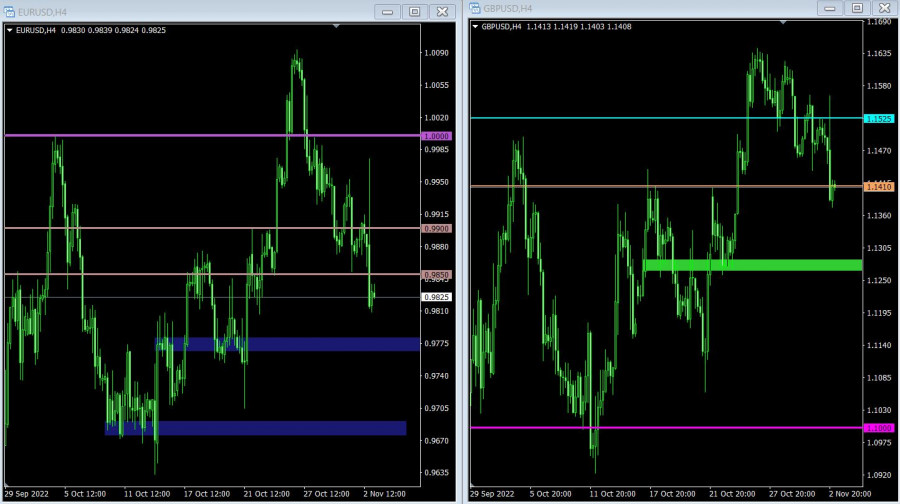Screen dimensions: 900x504
Task: Click the 1.1580 value on GBPUSD price scale
Action: [879, 86]
